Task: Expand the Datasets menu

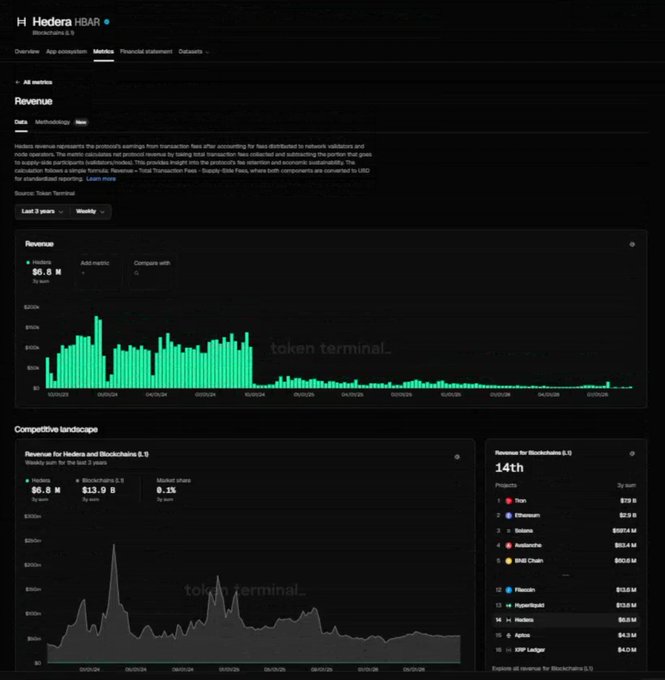Action: tap(193, 52)
